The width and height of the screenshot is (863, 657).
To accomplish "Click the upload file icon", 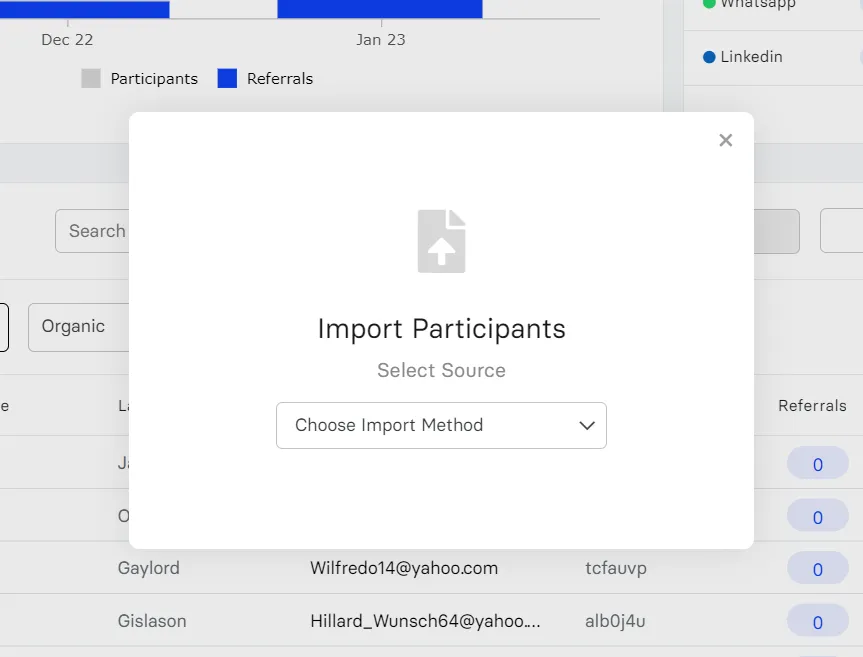I will tap(441, 241).
